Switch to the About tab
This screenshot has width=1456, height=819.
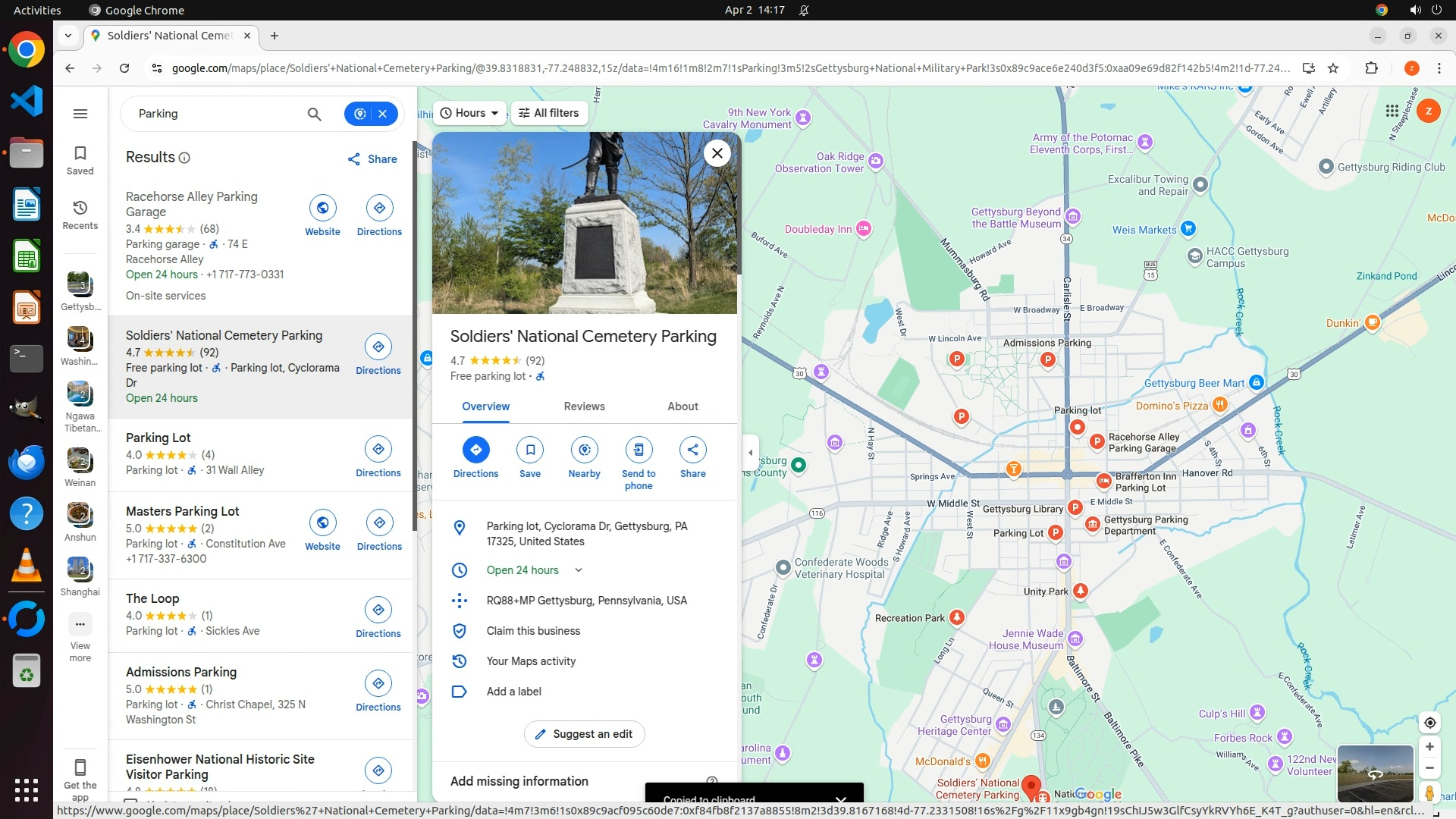coord(682,406)
